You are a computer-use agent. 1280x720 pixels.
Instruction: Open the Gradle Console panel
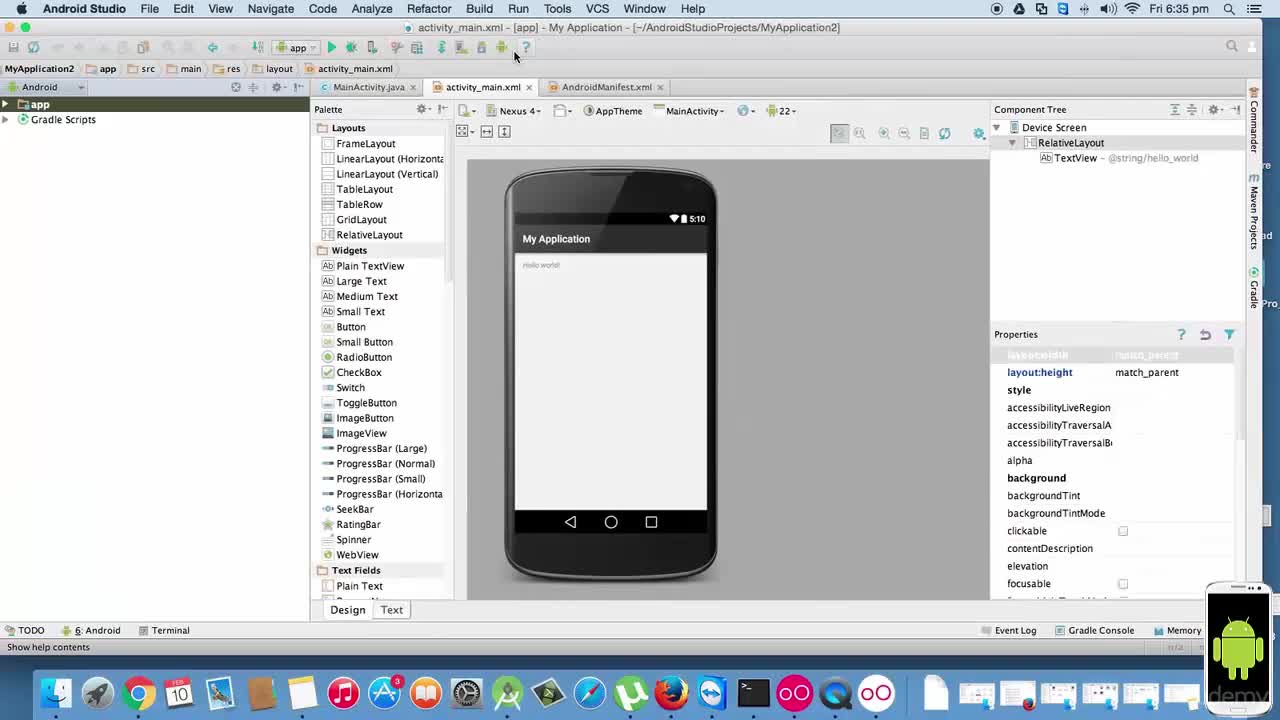coord(1093,630)
